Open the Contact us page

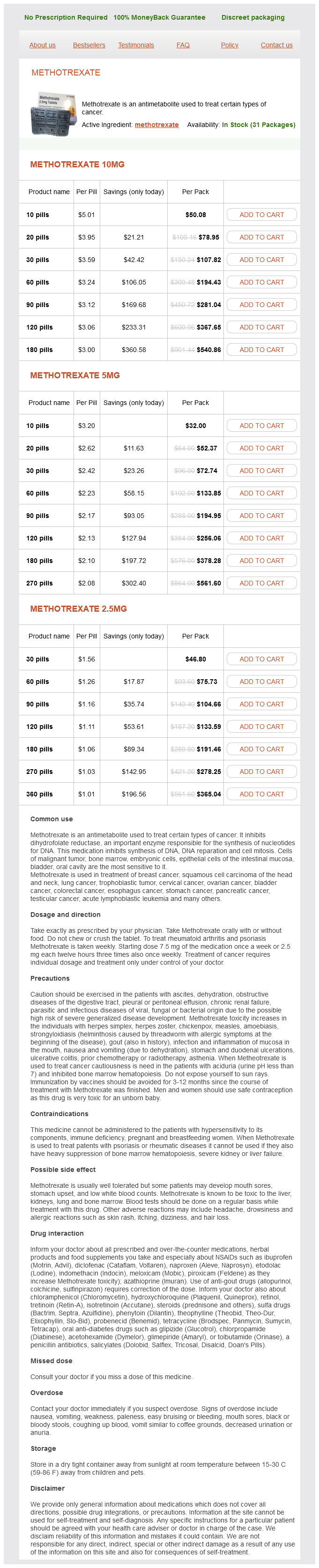tap(276, 45)
